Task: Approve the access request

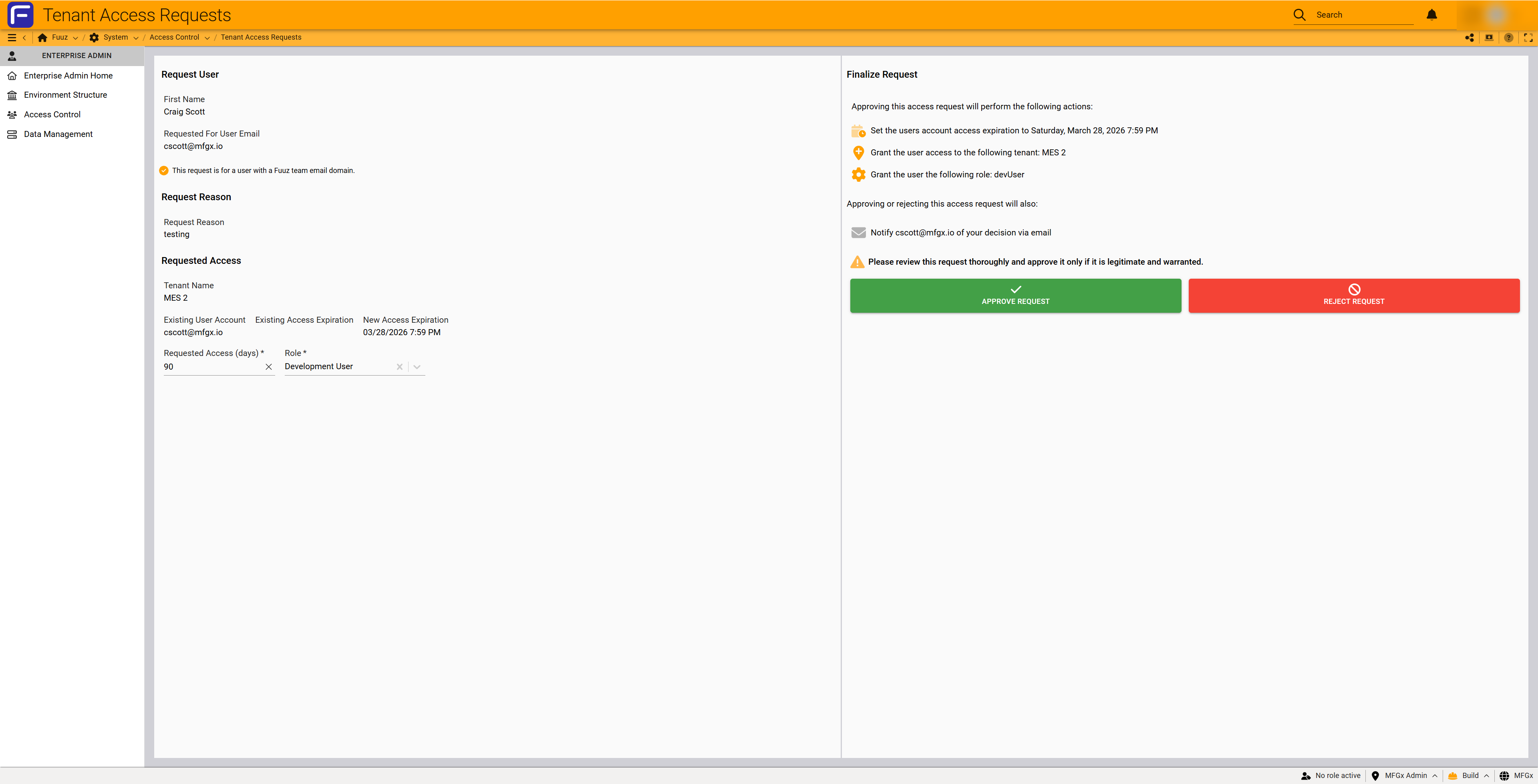Action: coord(1015,296)
